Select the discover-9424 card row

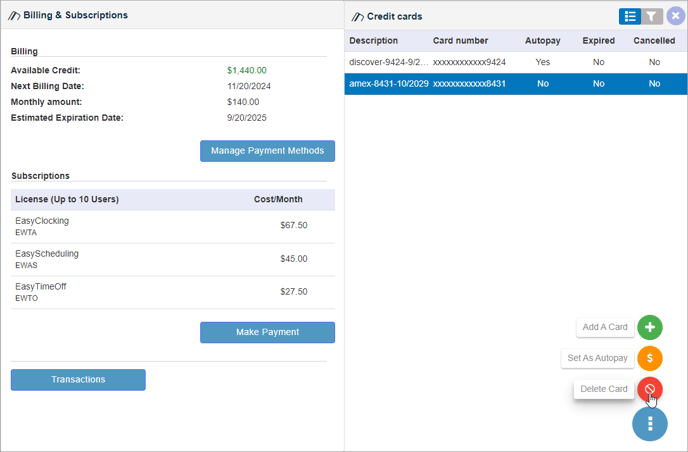pos(516,62)
